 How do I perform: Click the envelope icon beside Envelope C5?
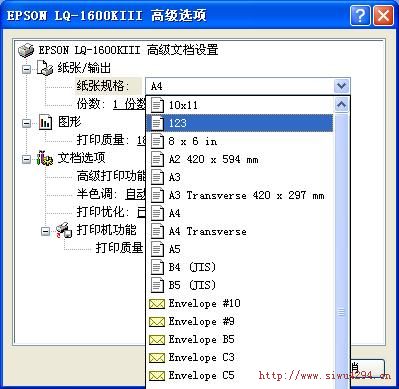pos(157,376)
